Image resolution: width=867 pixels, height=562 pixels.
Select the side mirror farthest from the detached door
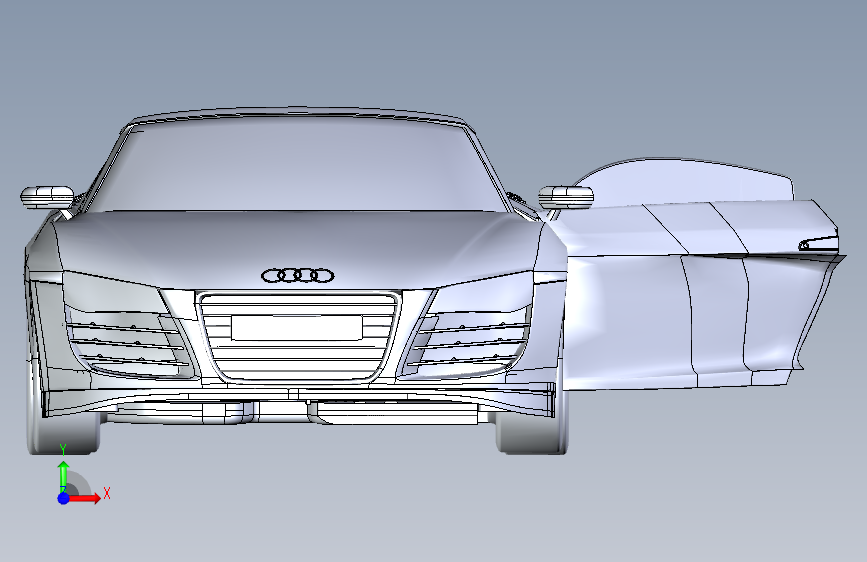point(47,197)
